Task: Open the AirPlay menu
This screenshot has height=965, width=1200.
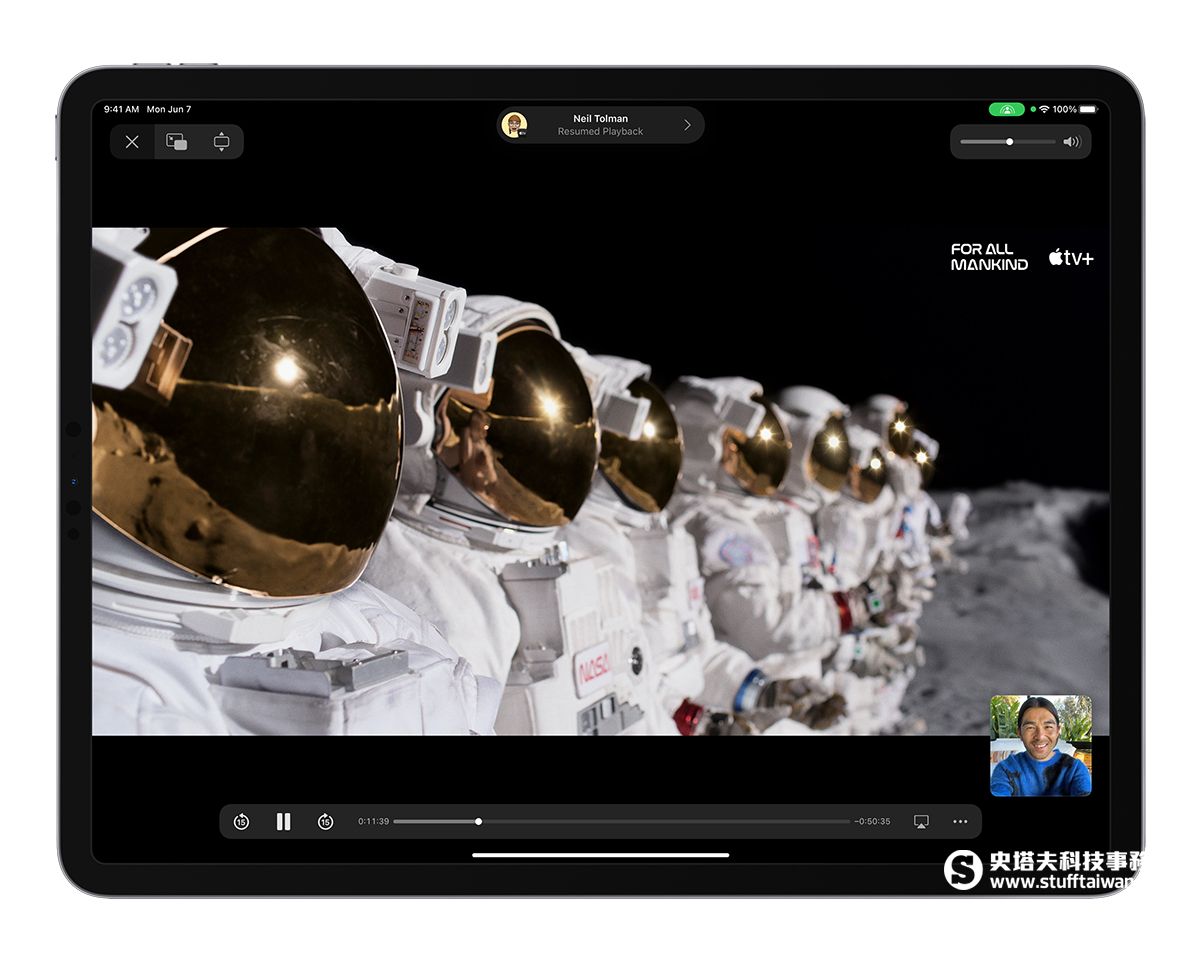Action: [x=921, y=822]
